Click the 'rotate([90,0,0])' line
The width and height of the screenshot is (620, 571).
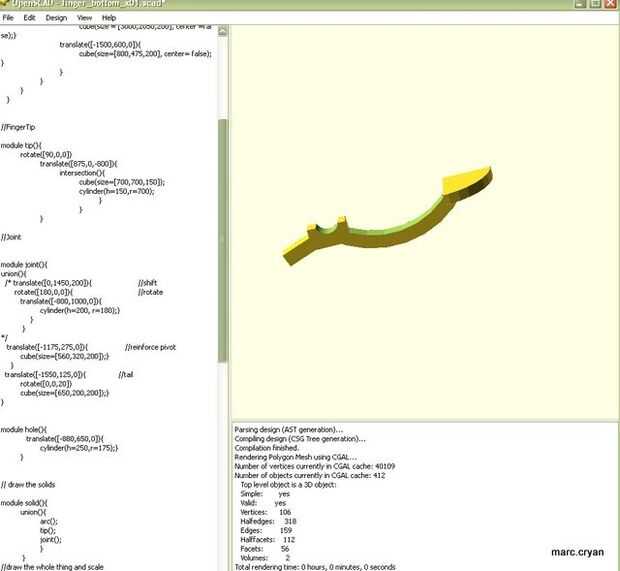coord(46,155)
